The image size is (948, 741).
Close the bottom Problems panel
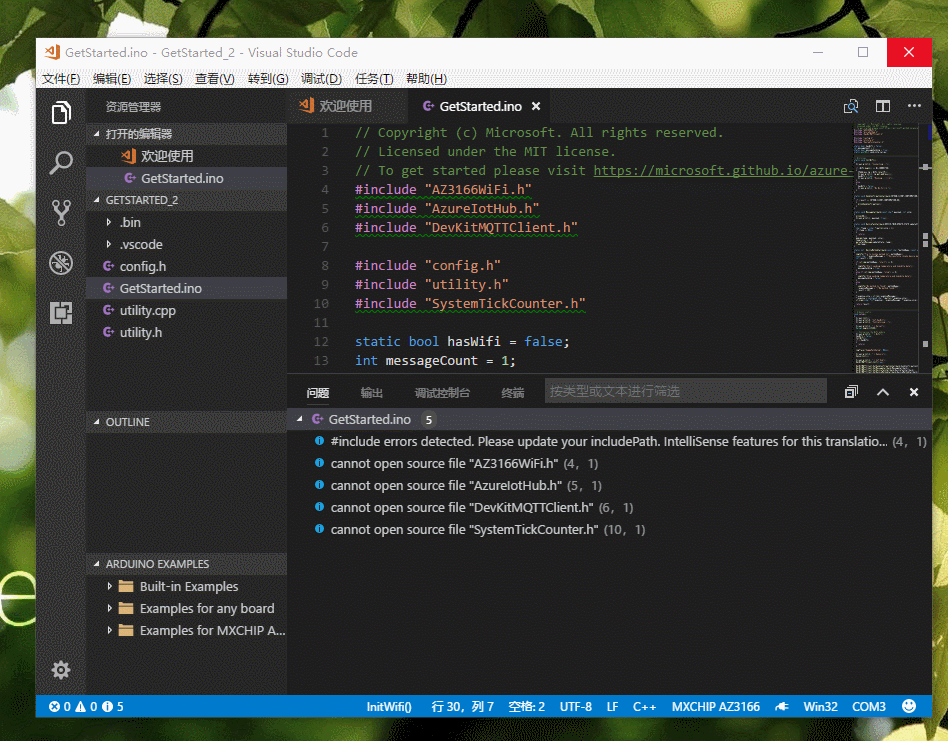pyautogui.click(x=913, y=391)
